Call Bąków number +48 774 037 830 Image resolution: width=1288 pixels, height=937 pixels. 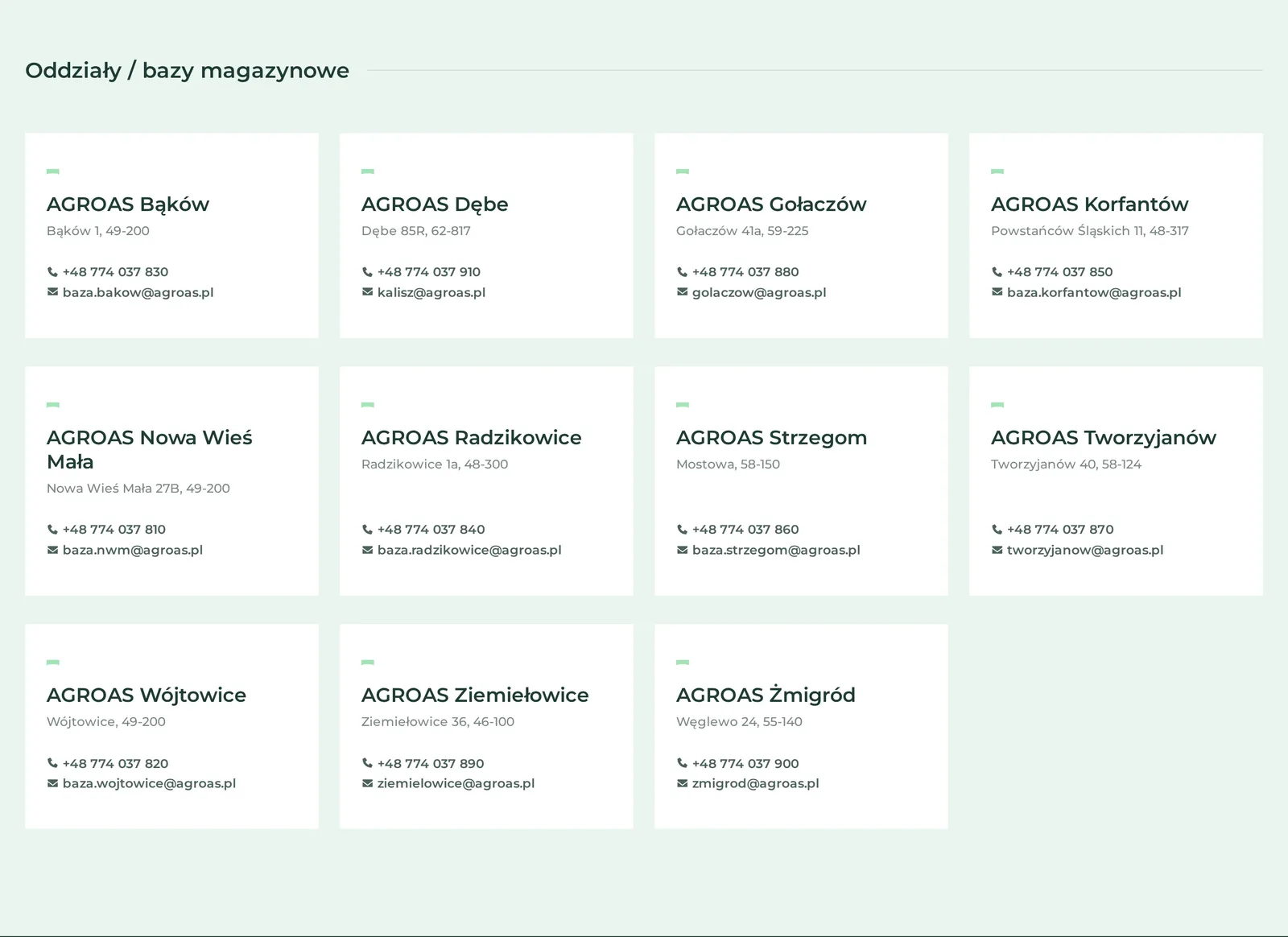coord(115,272)
